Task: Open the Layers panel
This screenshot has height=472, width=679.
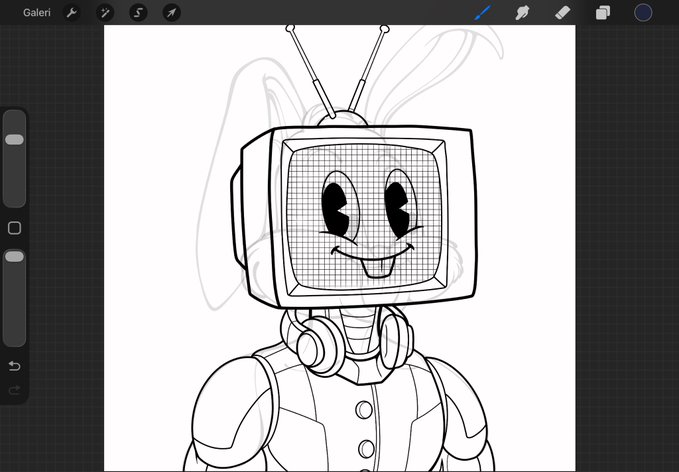Action: click(x=603, y=13)
